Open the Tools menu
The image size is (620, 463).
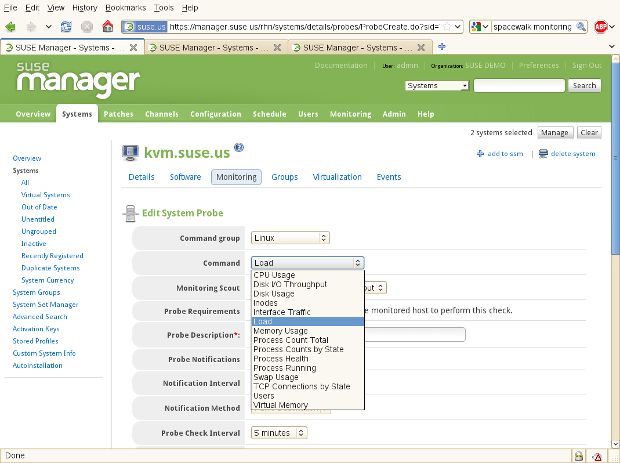coord(164,8)
